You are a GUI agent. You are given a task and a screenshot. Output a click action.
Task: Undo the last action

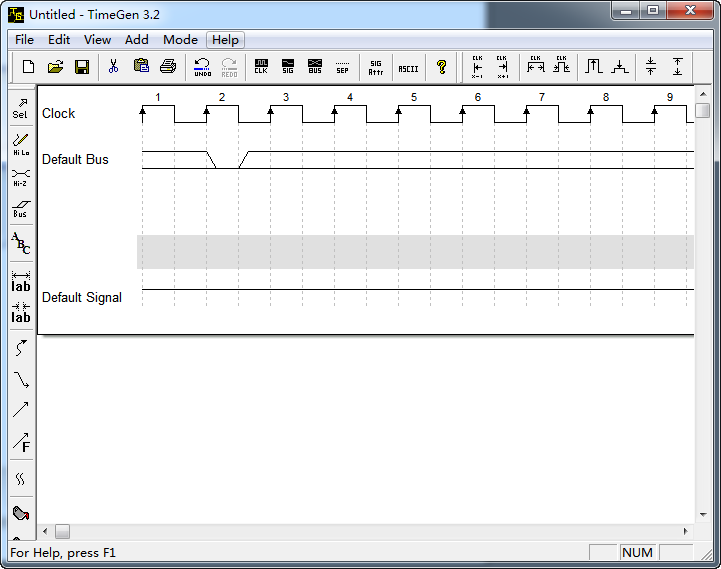pos(202,67)
